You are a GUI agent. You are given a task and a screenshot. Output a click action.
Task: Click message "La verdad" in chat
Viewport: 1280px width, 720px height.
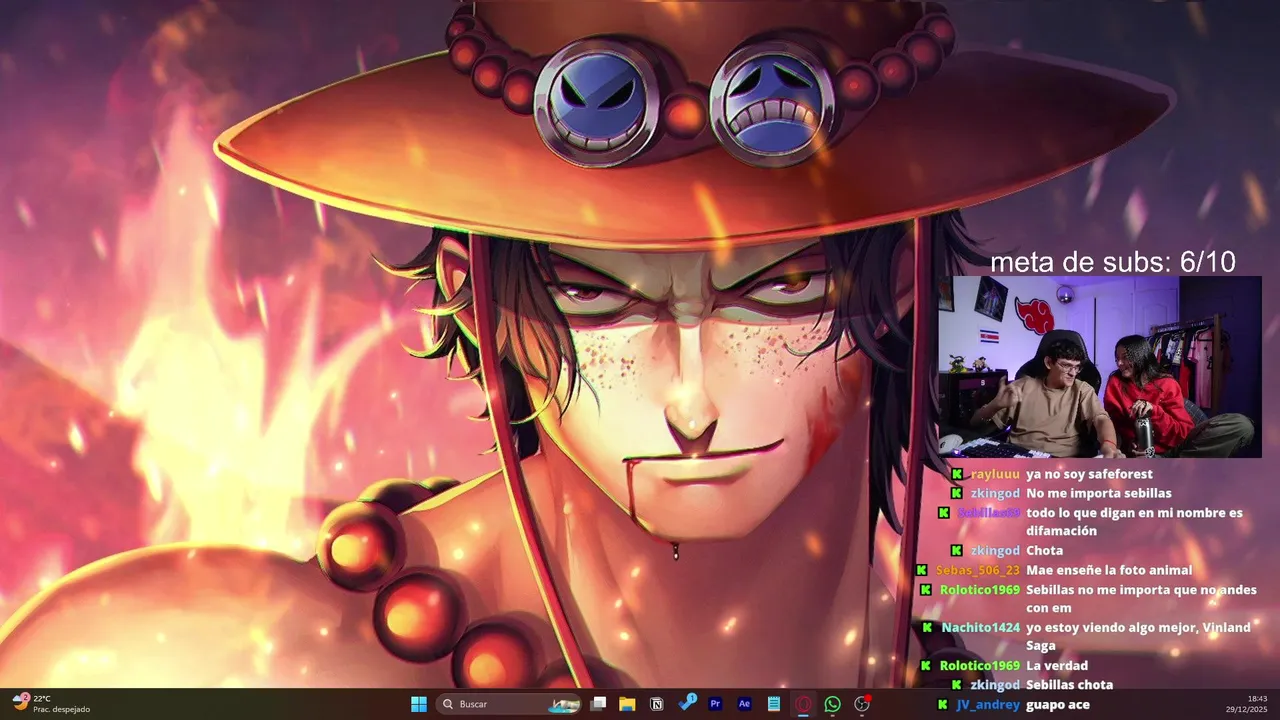coord(1057,666)
